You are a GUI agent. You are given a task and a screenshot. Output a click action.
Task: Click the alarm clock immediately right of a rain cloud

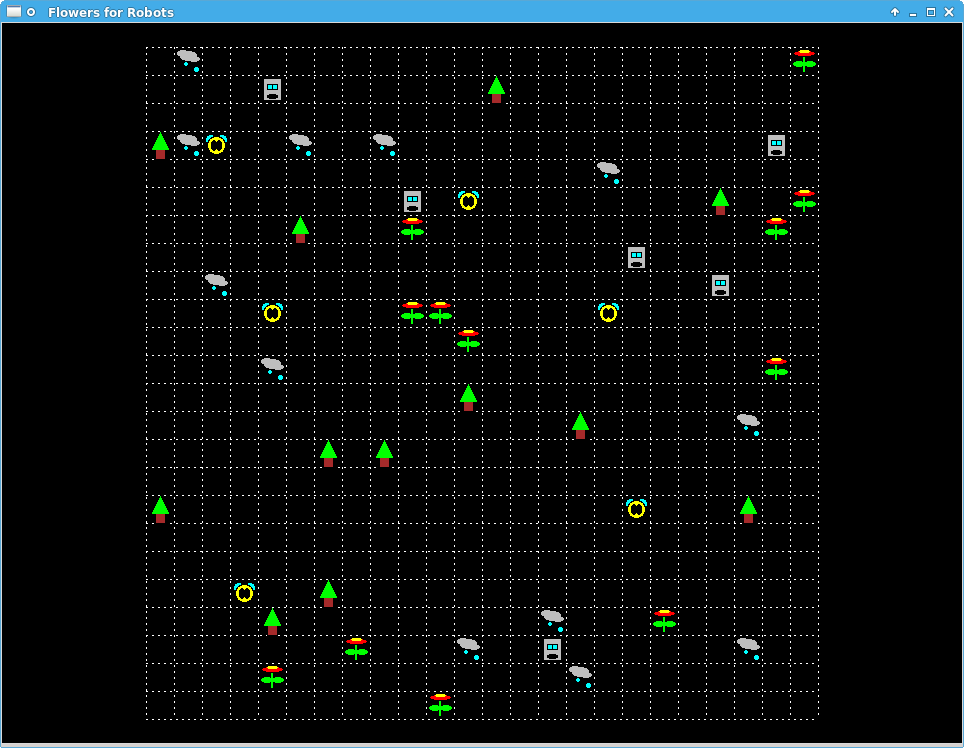tap(216, 145)
